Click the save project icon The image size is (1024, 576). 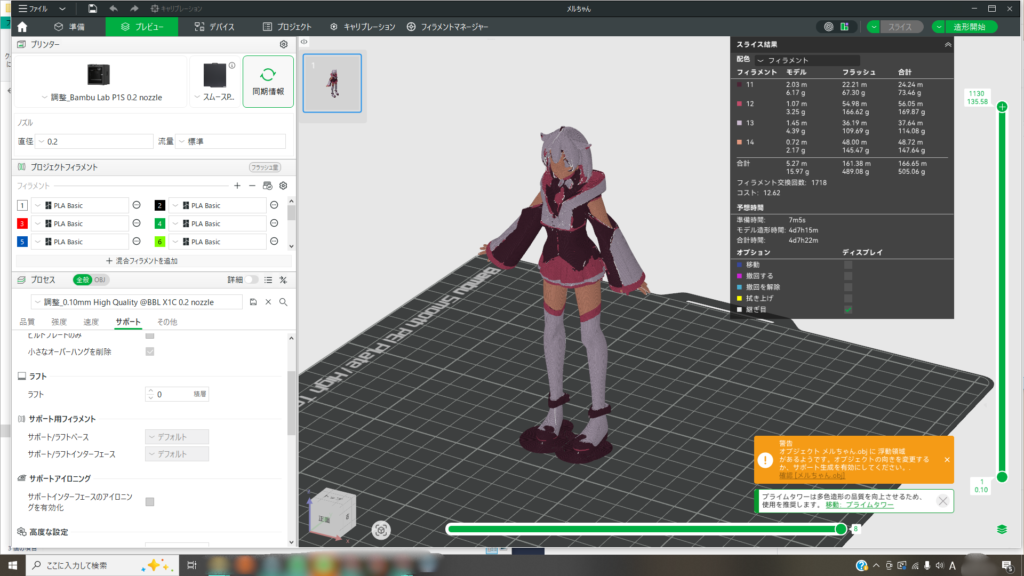click(x=92, y=8)
